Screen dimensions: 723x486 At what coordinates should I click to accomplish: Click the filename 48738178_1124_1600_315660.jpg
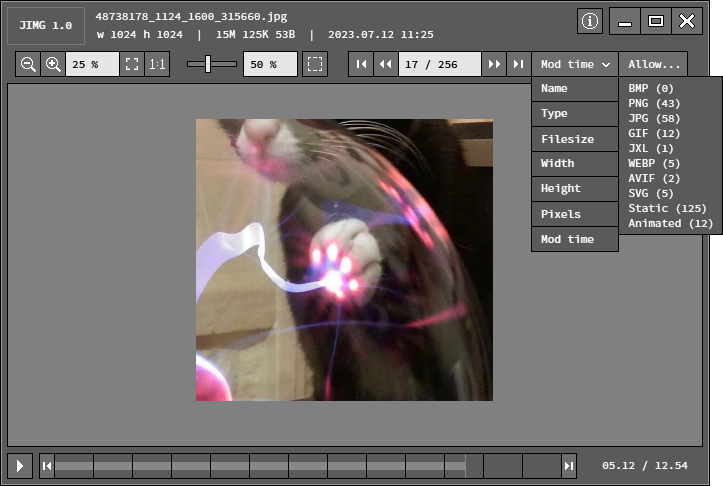(191, 17)
